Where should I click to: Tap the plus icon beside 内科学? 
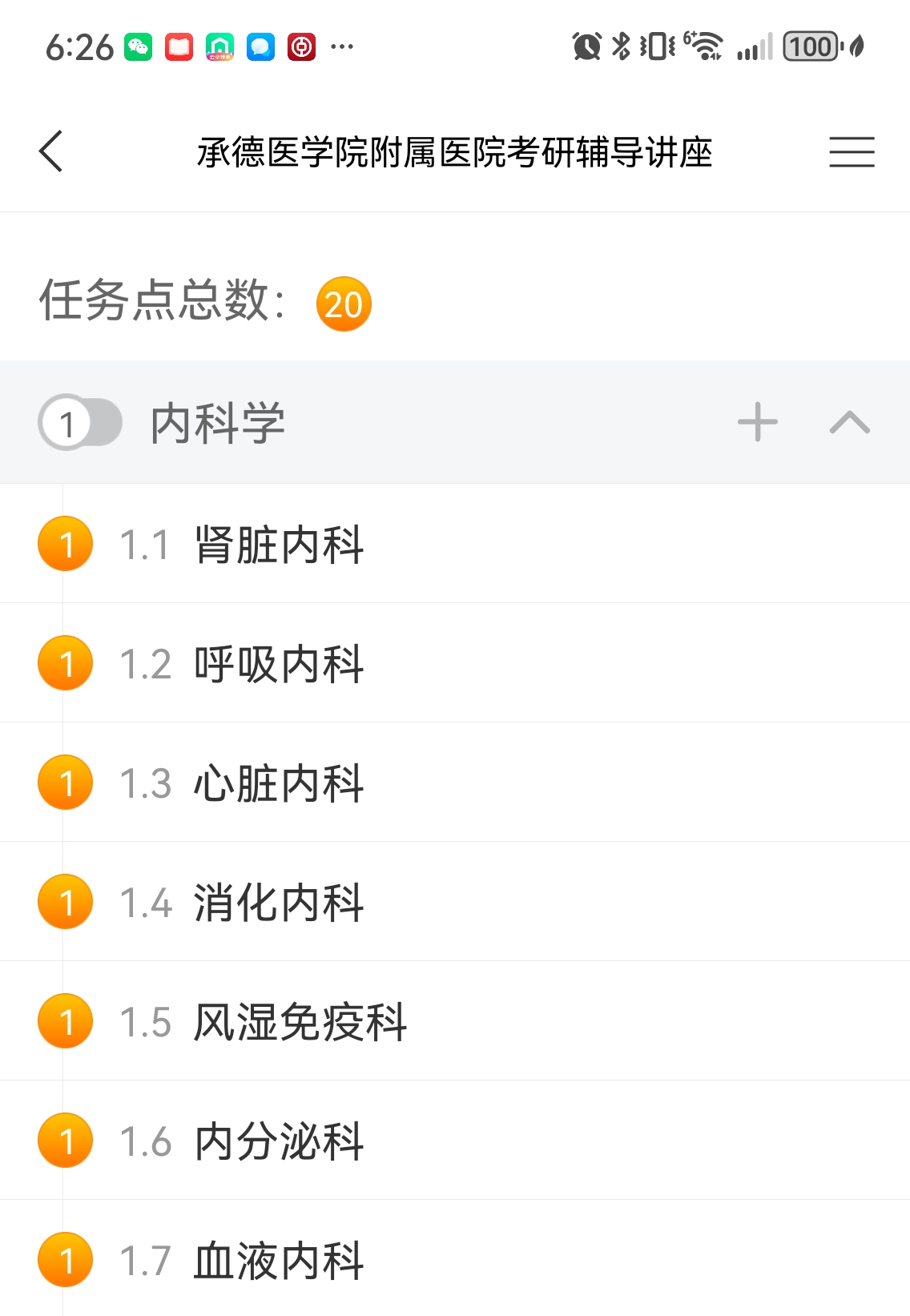[x=757, y=422]
